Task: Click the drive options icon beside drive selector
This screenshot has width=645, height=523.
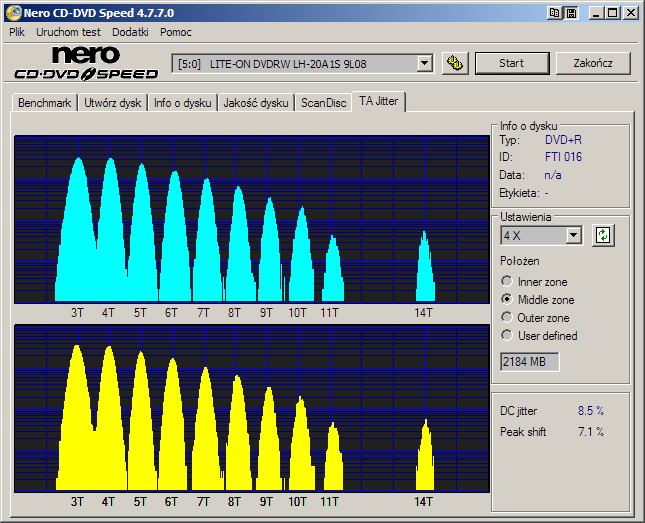Action: (x=455, y=63)
